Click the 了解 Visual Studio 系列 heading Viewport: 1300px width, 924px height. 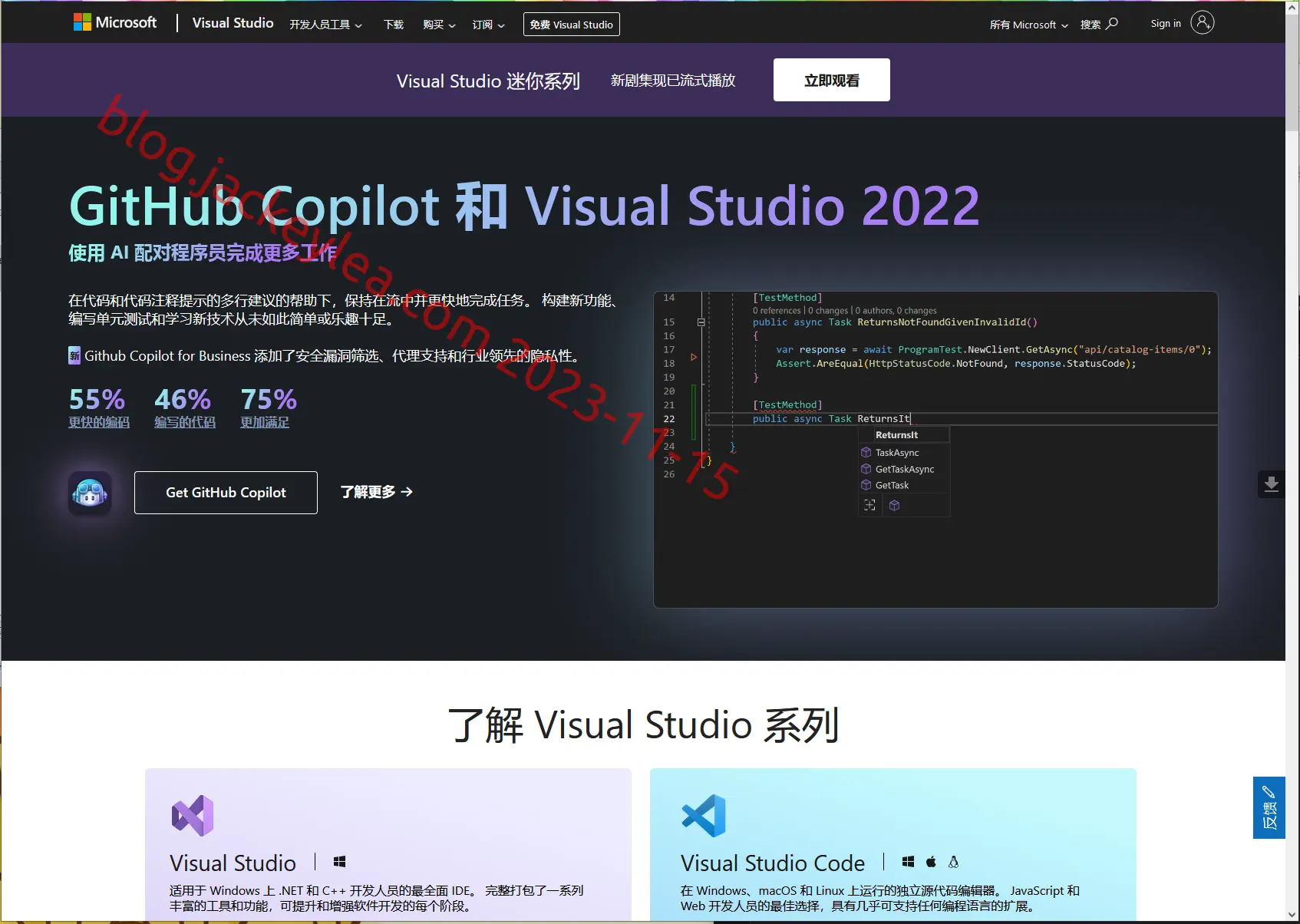click(643, 725)
